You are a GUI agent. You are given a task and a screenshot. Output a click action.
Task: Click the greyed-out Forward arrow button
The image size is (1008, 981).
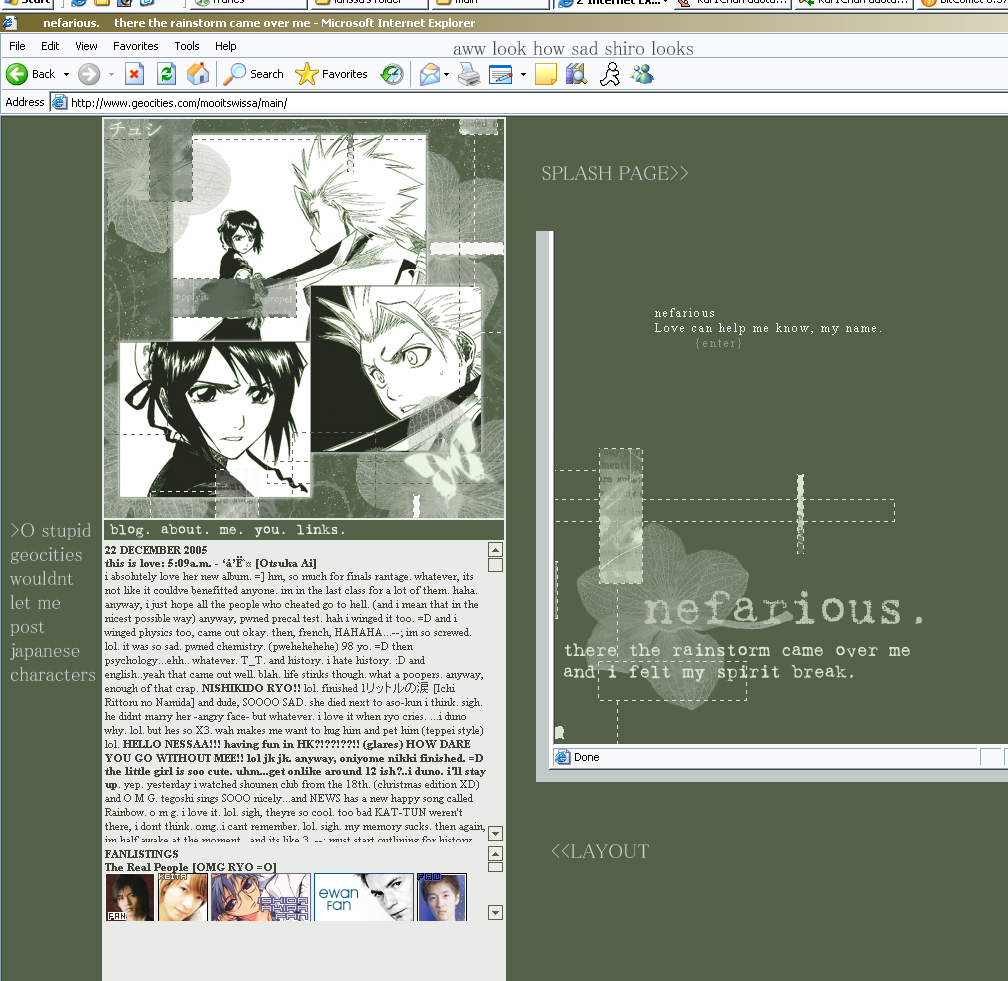[x=89, y=74]
